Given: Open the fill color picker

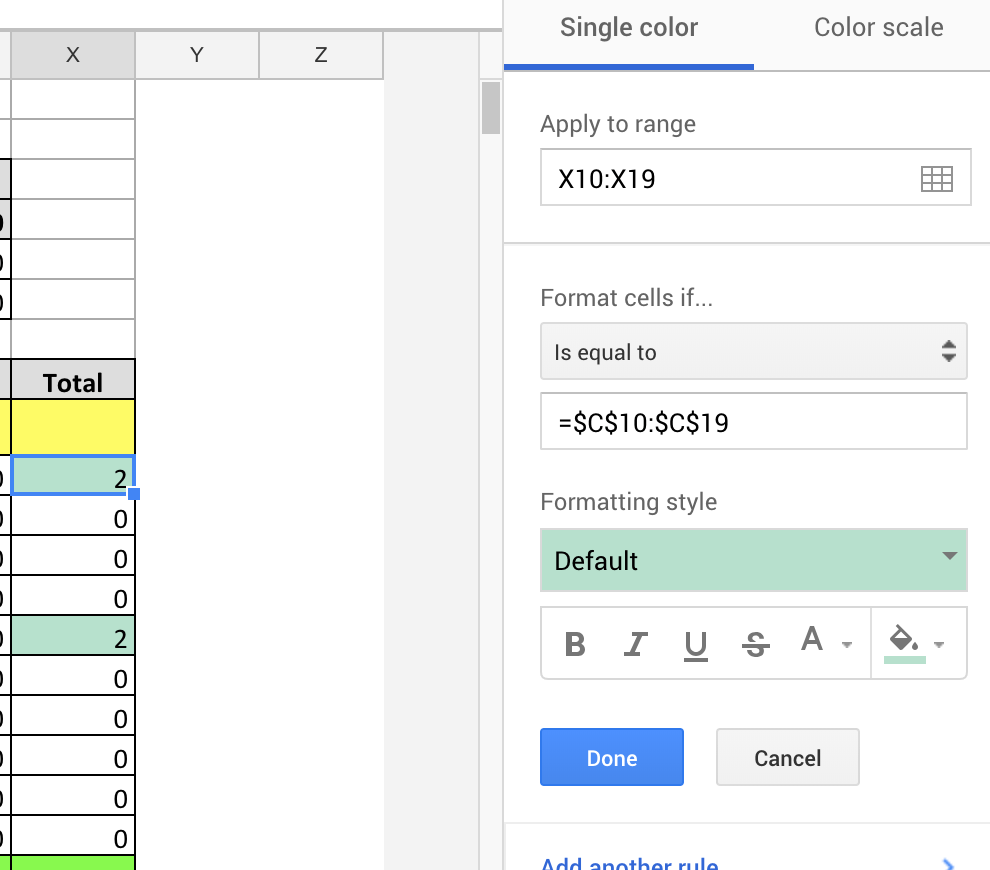Looking at the screenshot, I should coord(916,643).
